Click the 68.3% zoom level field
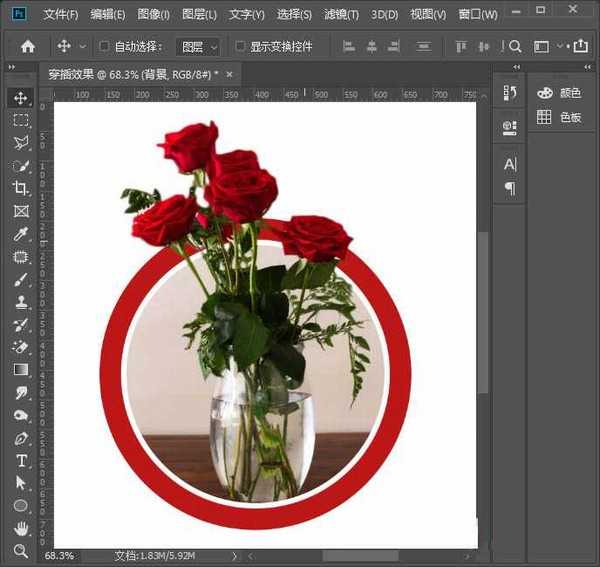The image size is (600, 567). point(58,554)
